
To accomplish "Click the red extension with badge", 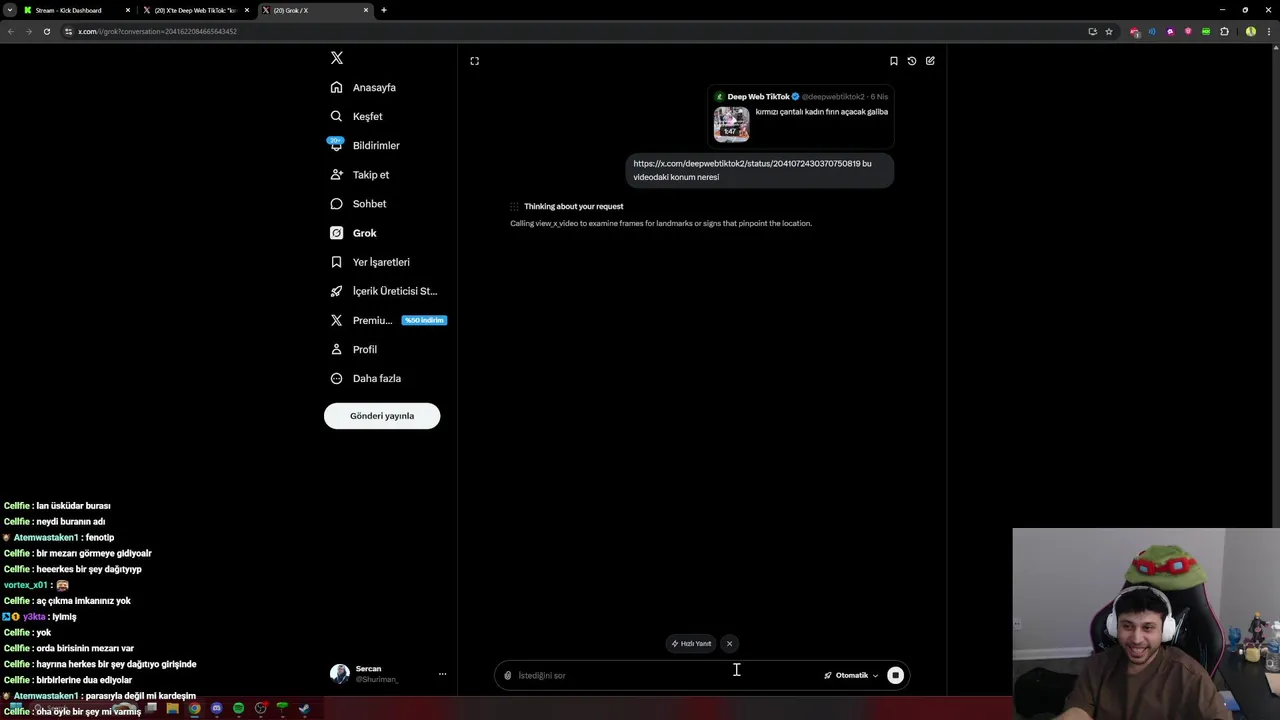I will pos(1134,32).
